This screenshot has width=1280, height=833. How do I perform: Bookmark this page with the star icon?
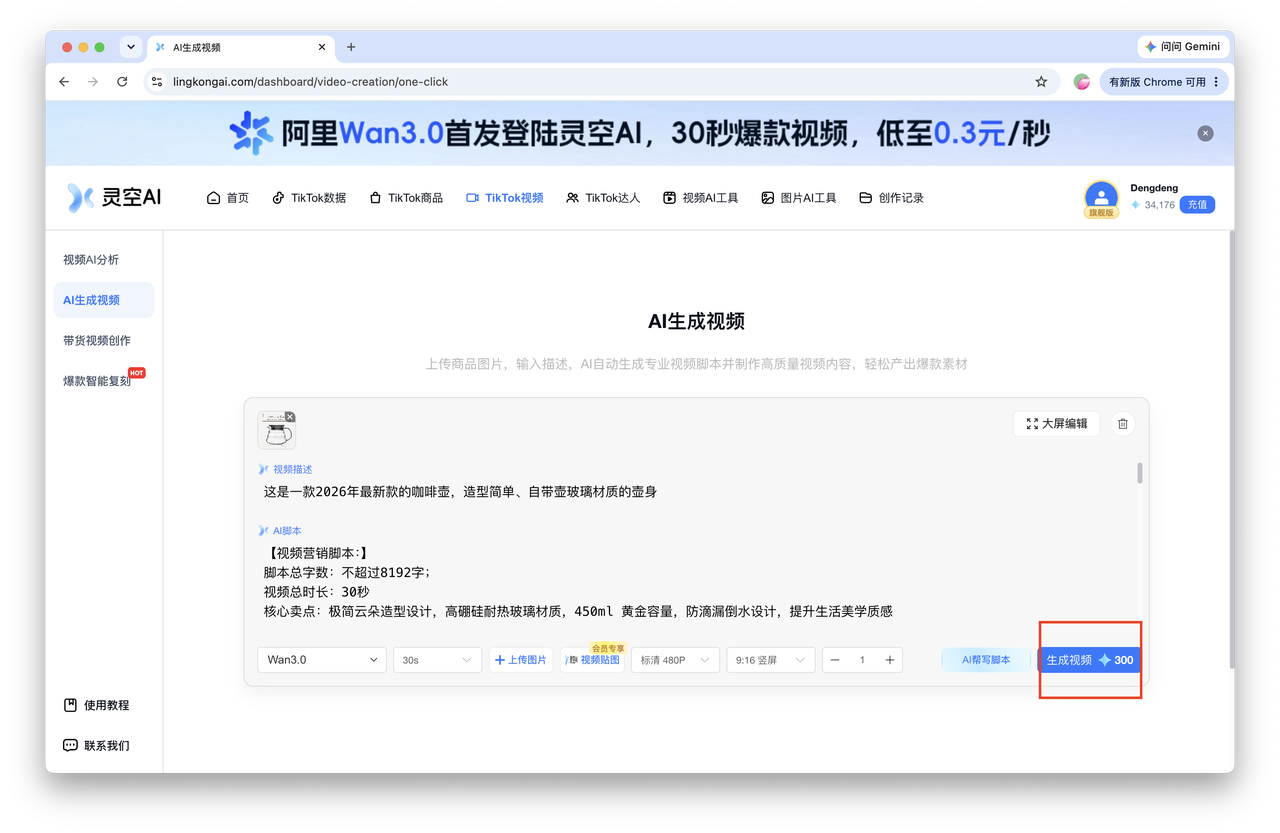(1041, 82)
